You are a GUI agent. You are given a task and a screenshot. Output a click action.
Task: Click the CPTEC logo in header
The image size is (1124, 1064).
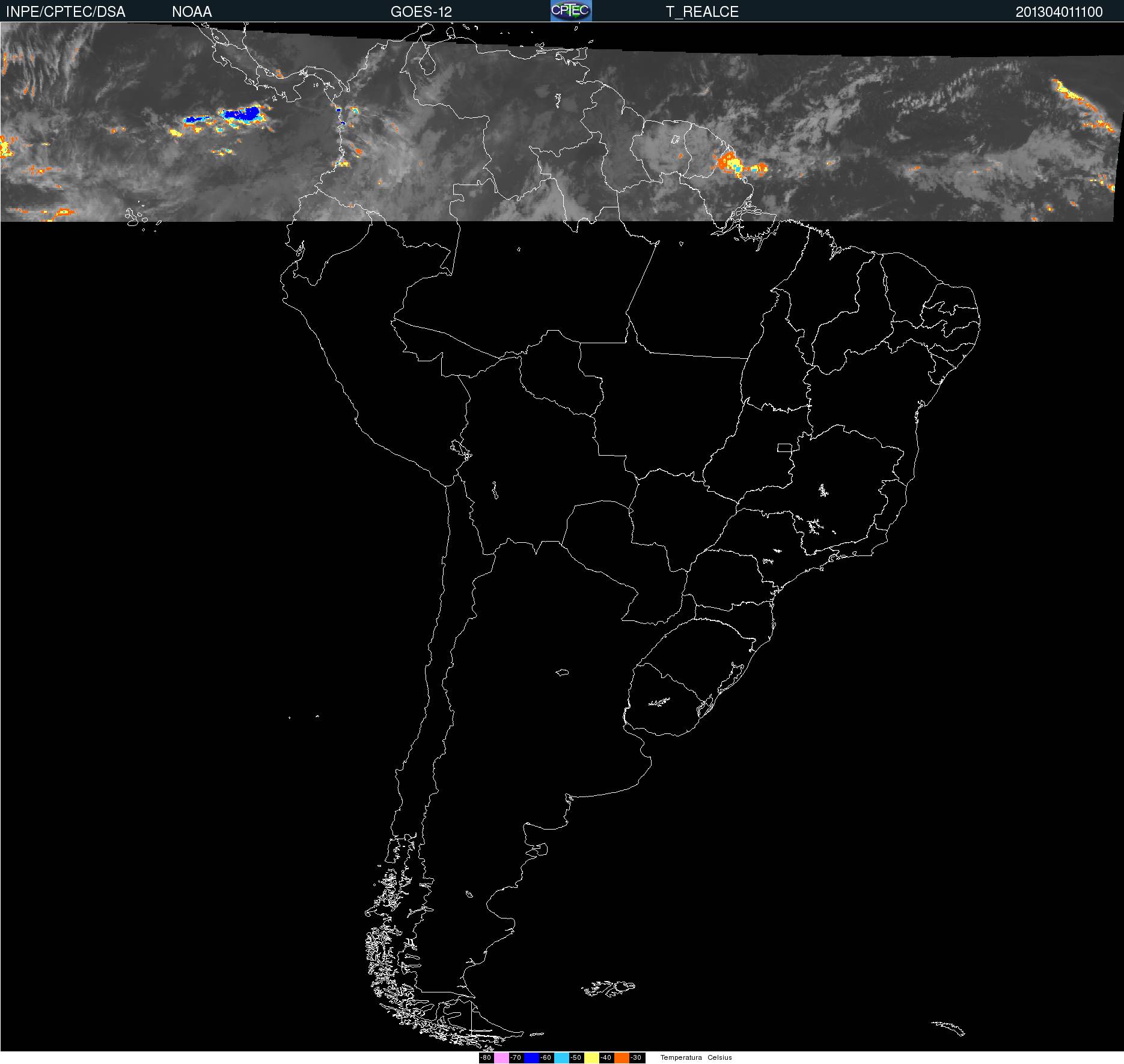[571, 11]
